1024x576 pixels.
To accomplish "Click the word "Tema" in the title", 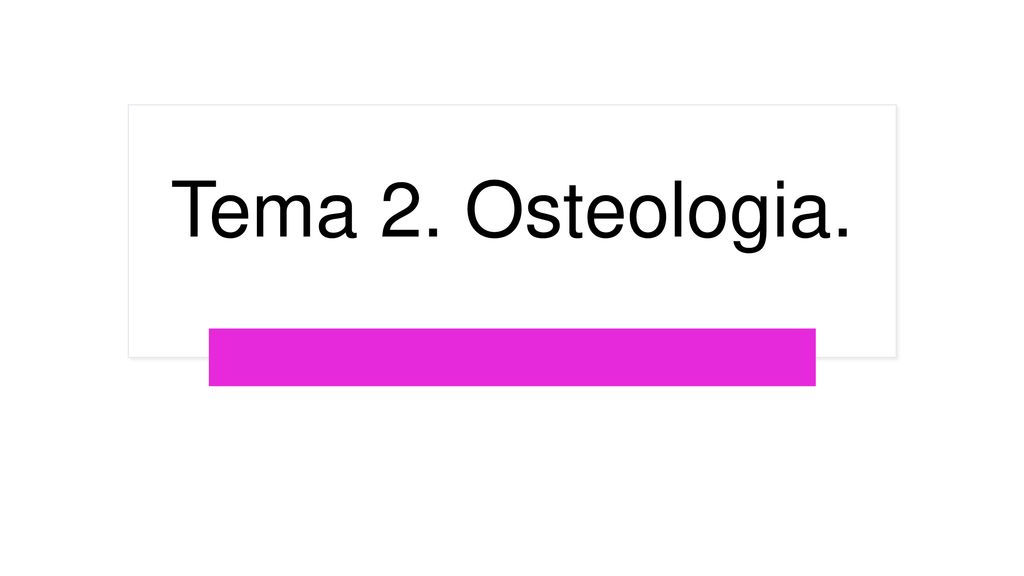I will tap(264, 210).
